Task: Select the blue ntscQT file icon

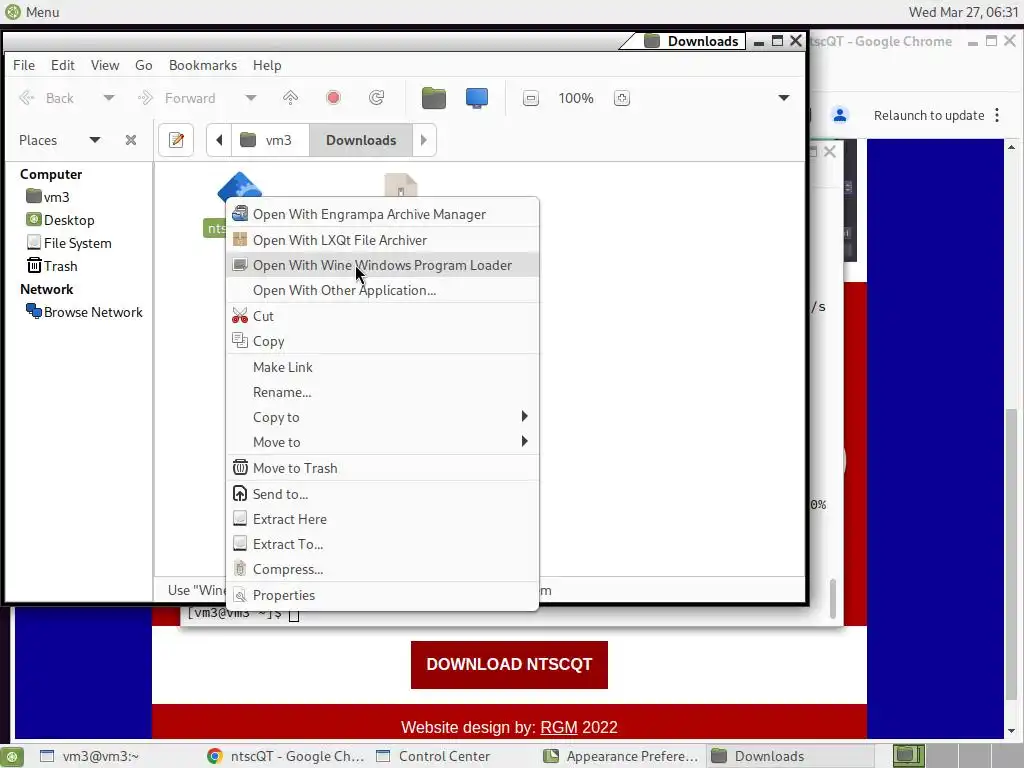Action: pyautogui.click(x=240, y=188)
